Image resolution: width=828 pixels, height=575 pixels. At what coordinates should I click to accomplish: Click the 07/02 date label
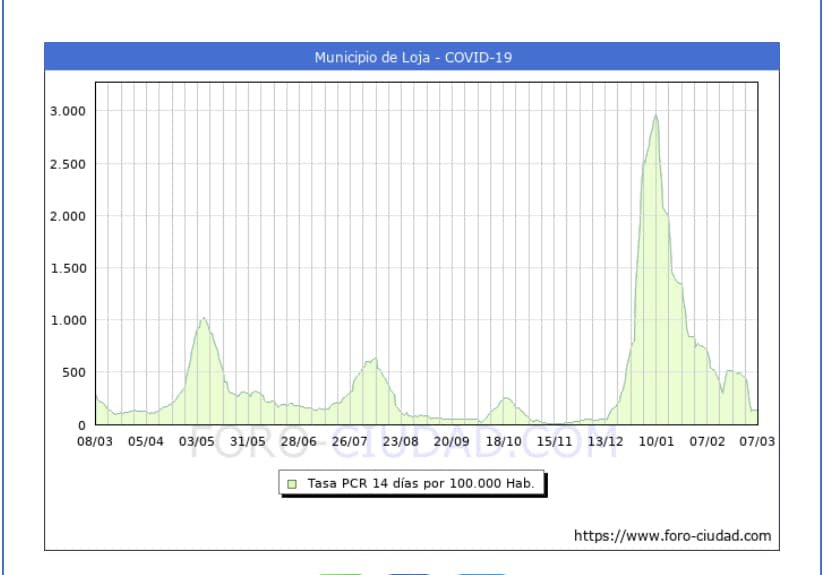707,441
